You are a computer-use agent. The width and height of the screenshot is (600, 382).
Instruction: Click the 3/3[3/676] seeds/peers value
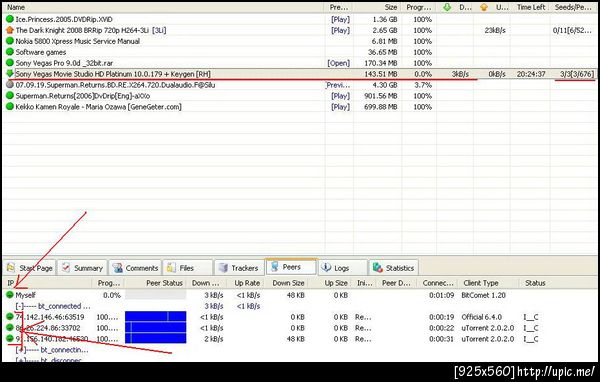(577, 74)
